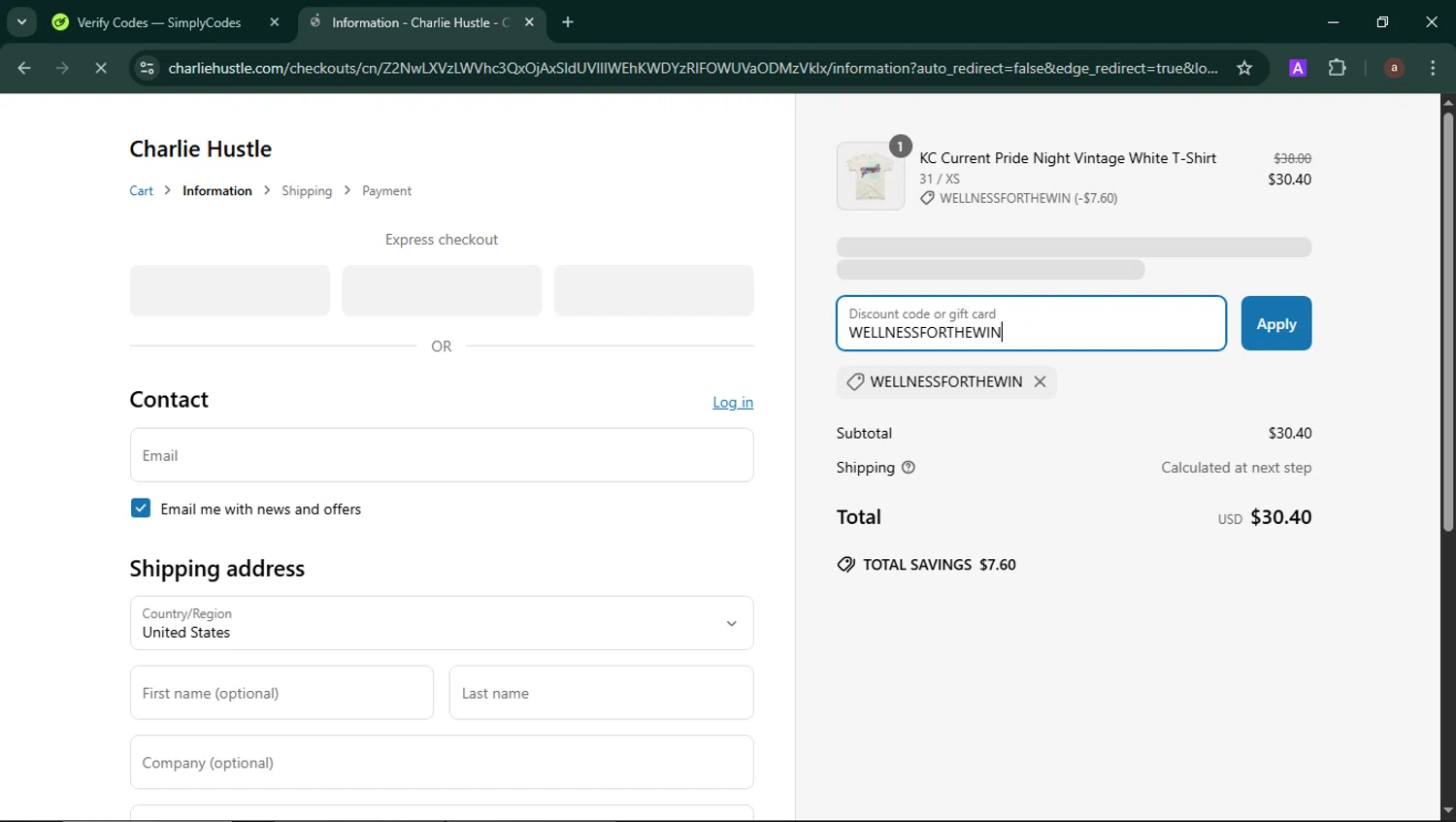Click the charliehustle.com URL in address bar

(x=693, y=68)
